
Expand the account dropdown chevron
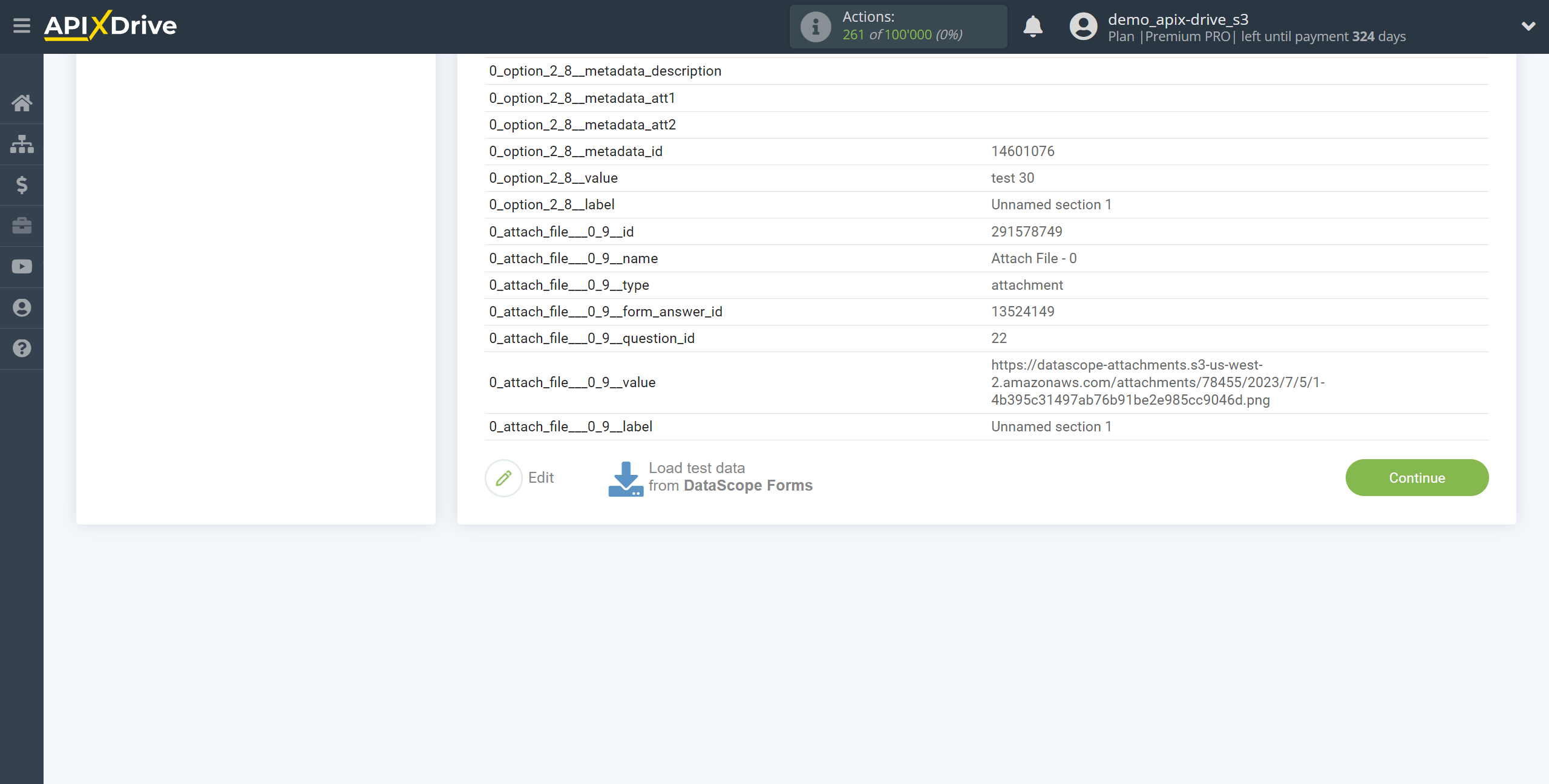click(x=1528, y=26)
